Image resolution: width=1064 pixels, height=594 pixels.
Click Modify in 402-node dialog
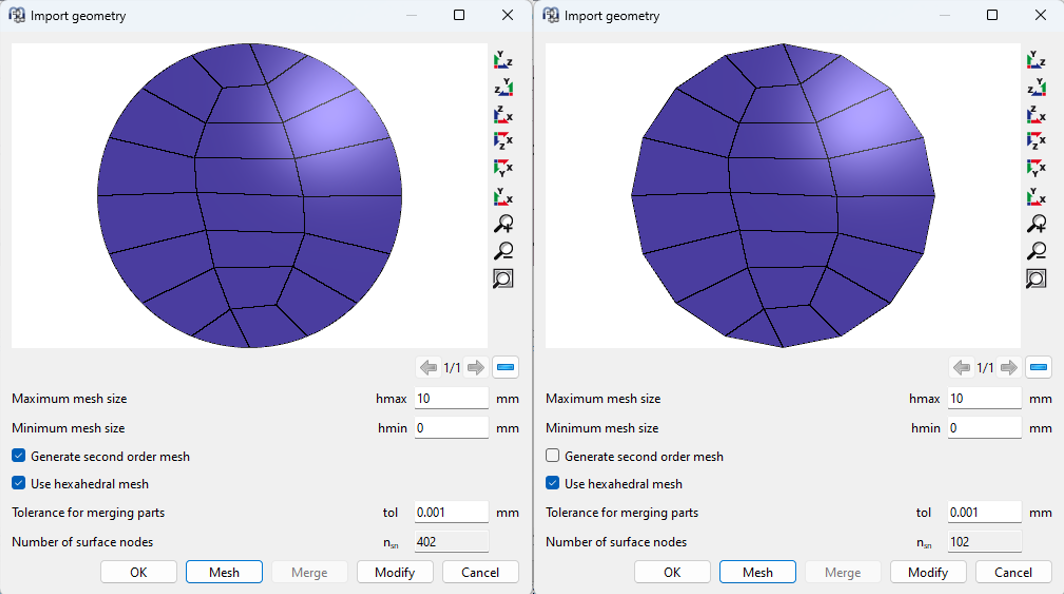[395, 572]
